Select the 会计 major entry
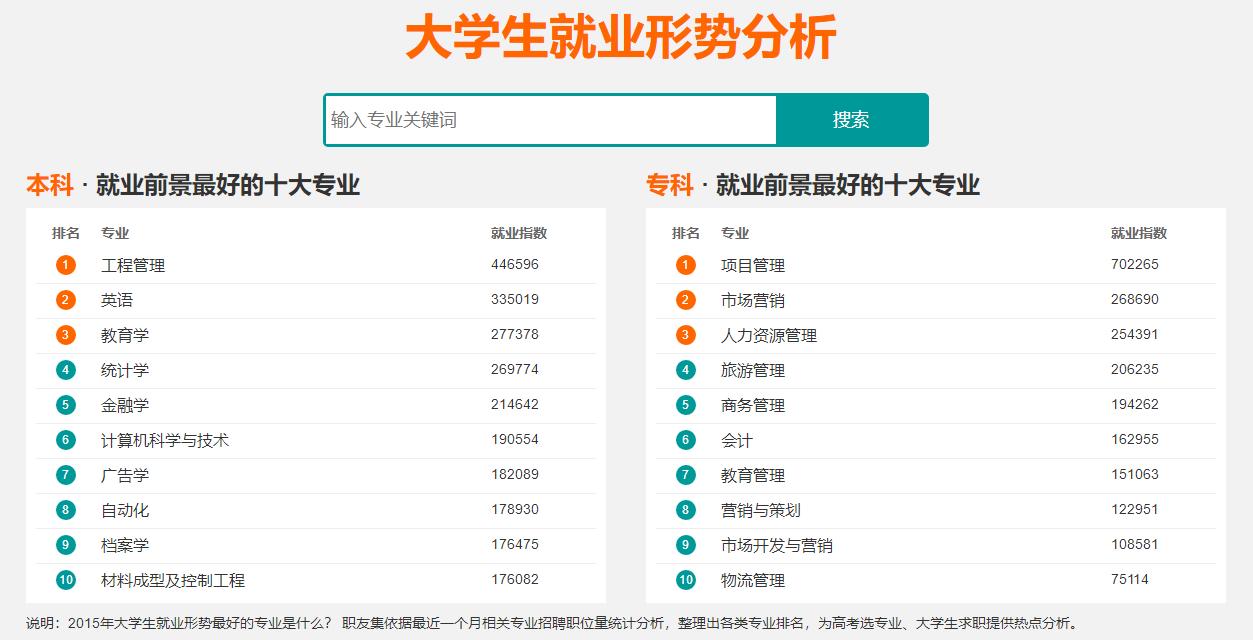Image resolution: width=1253 pixels, height=640 pixels. pyautogui.click(x=738, y=440)
